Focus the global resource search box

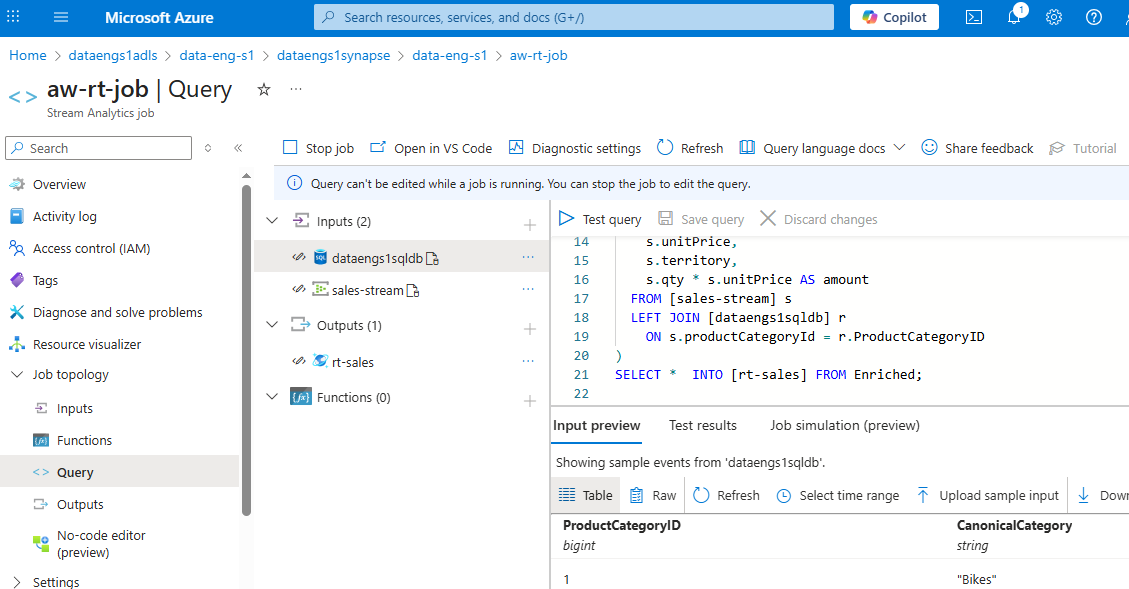pos(573,17)
